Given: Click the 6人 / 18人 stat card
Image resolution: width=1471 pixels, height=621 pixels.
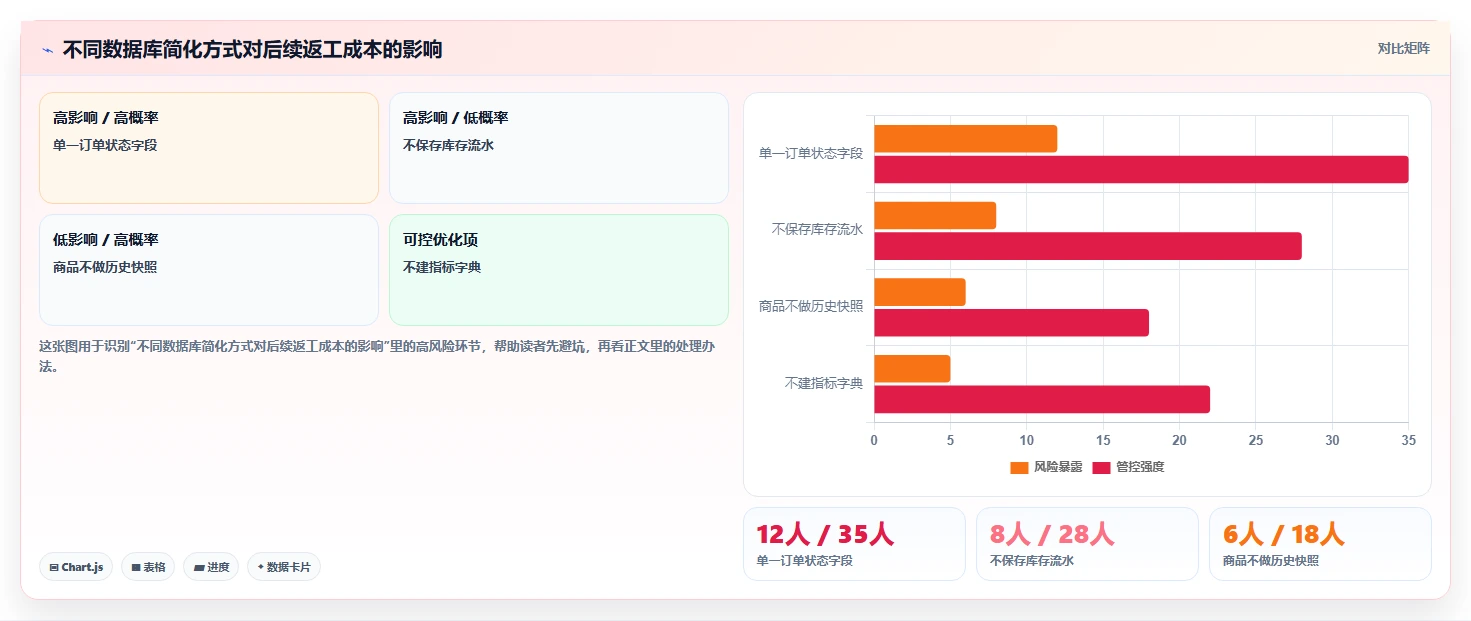Looking at the screenshot, I should point(1320,544).
